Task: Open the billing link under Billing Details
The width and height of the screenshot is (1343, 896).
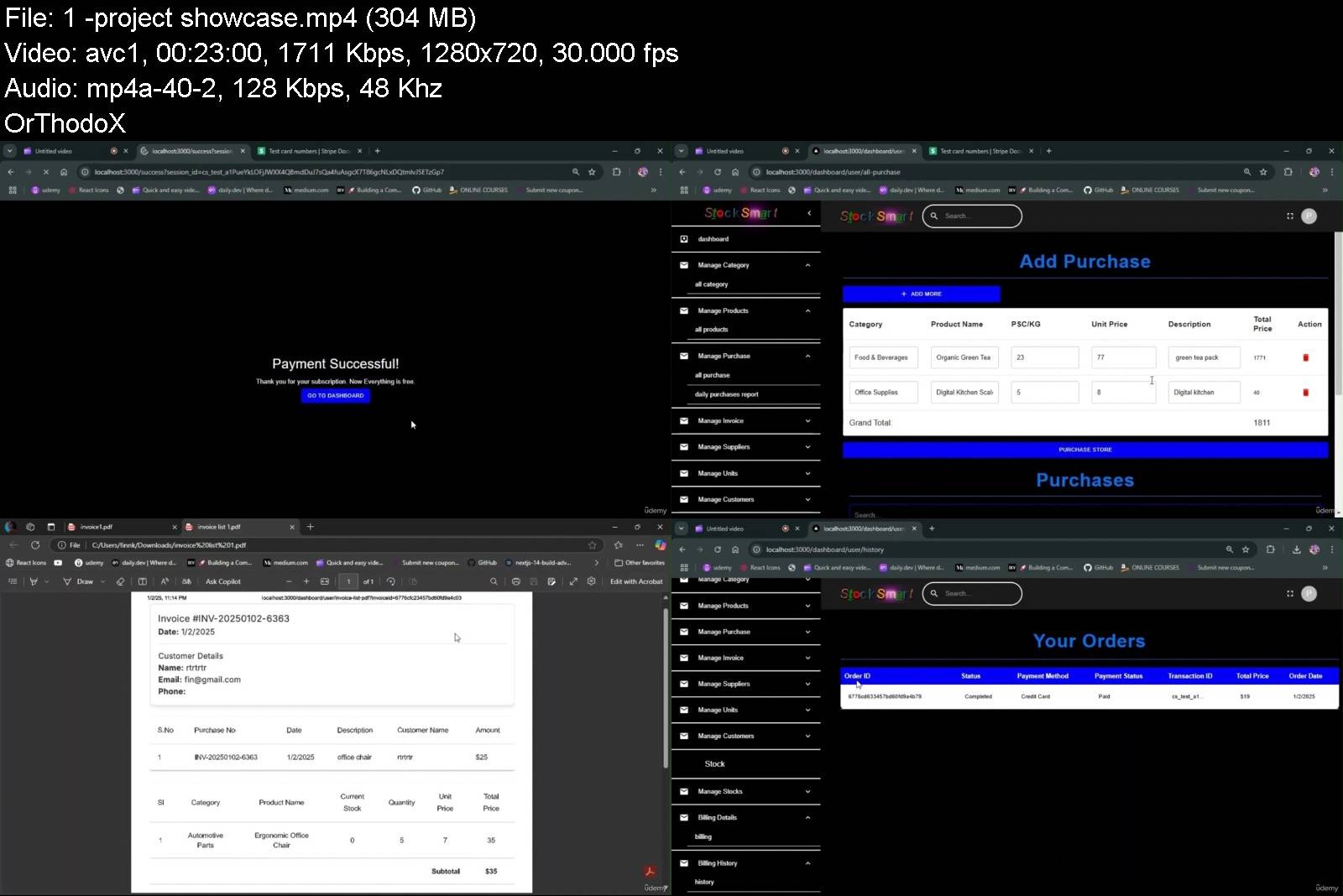Action: click(x=703, y=836)
